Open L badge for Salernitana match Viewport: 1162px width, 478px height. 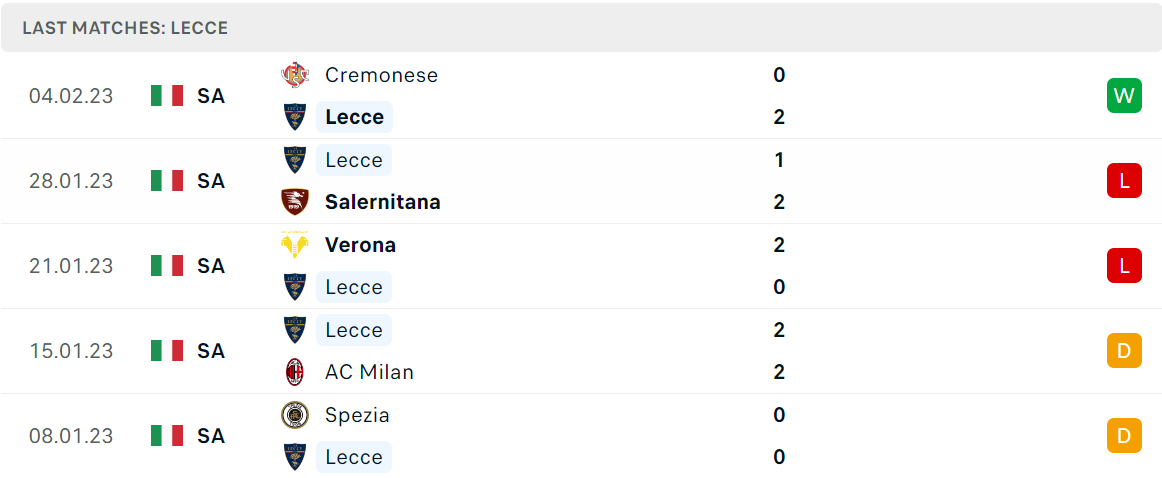[x=1124, y=181]
